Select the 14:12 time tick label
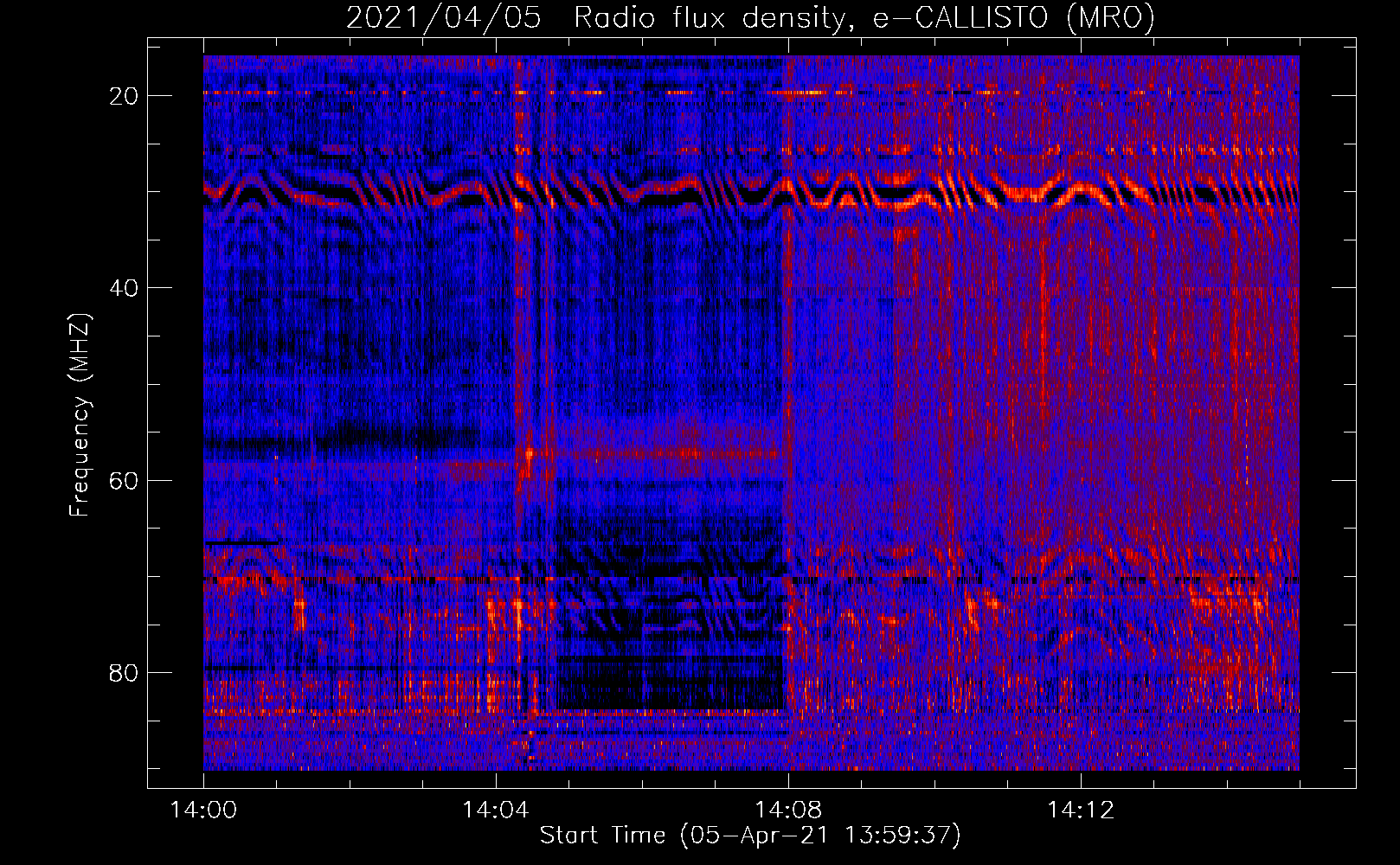The width and height of the screenshot is (1400, 865). coord(1080,811)
